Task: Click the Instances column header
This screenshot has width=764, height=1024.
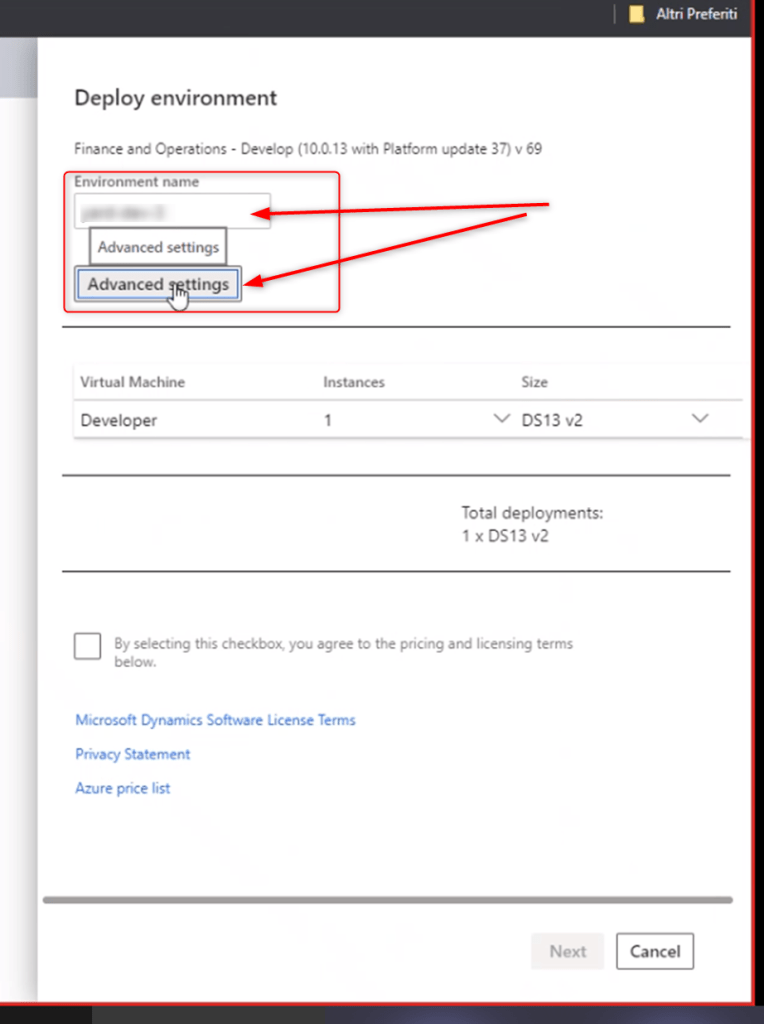Action: [x=353, y=382]
